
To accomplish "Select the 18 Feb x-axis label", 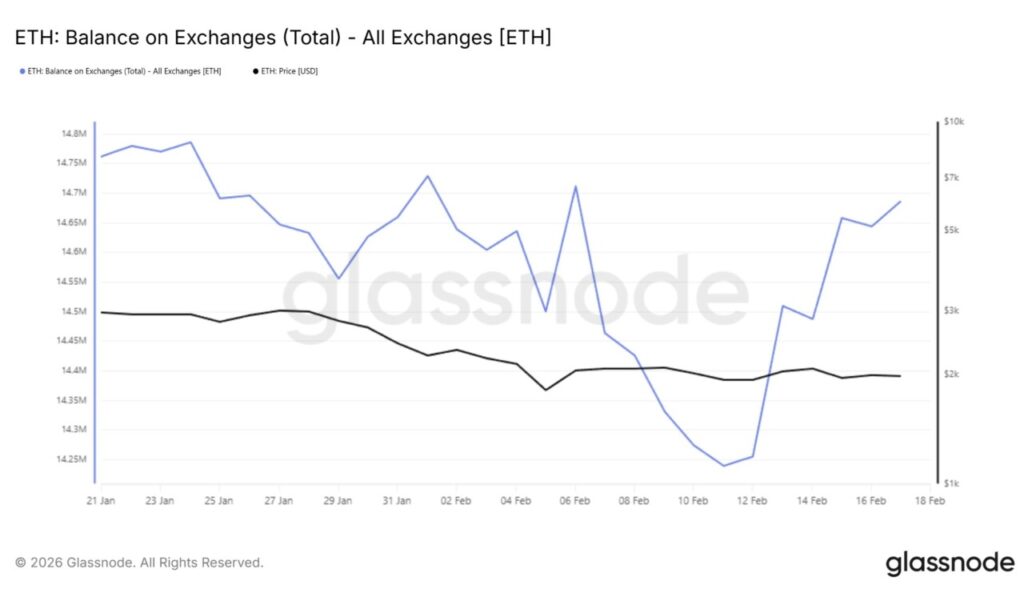I will click(930, 500).
